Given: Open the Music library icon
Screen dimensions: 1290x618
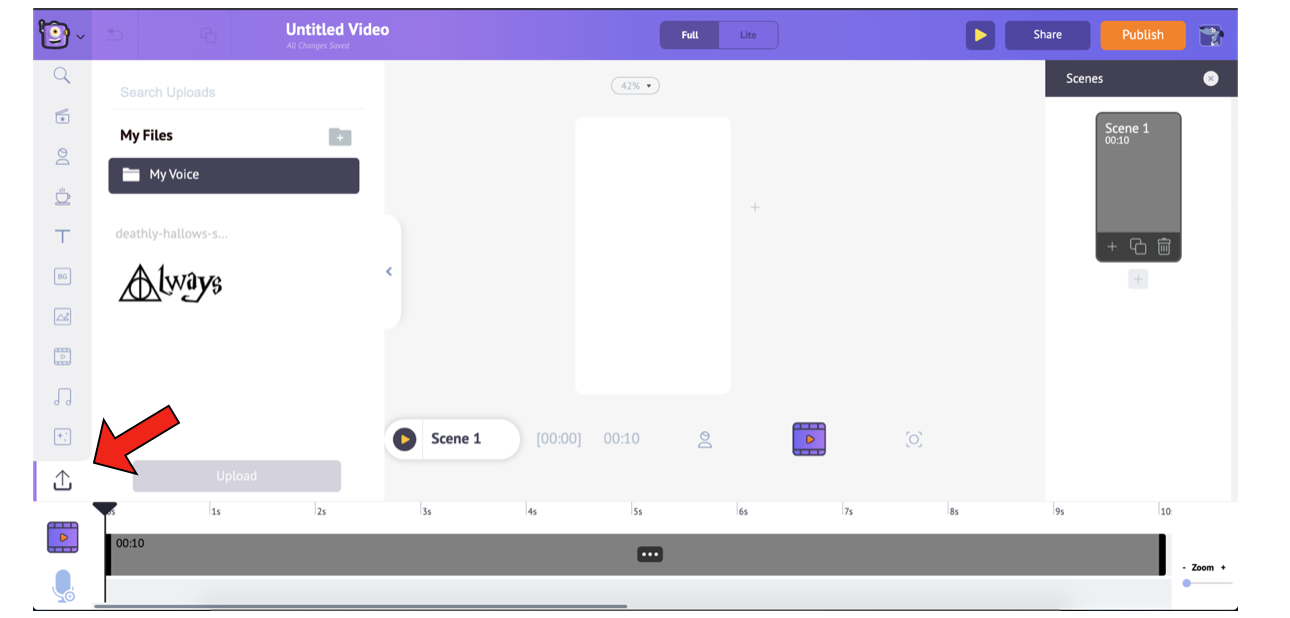Looking at the screenshot, I should (x=63, y=397).
